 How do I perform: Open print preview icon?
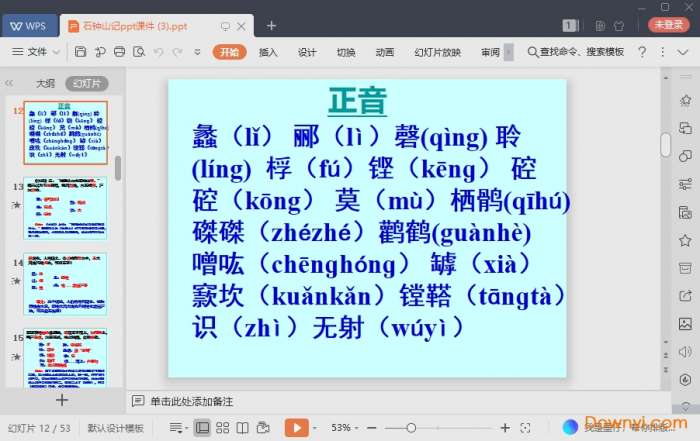pos(139,52)
